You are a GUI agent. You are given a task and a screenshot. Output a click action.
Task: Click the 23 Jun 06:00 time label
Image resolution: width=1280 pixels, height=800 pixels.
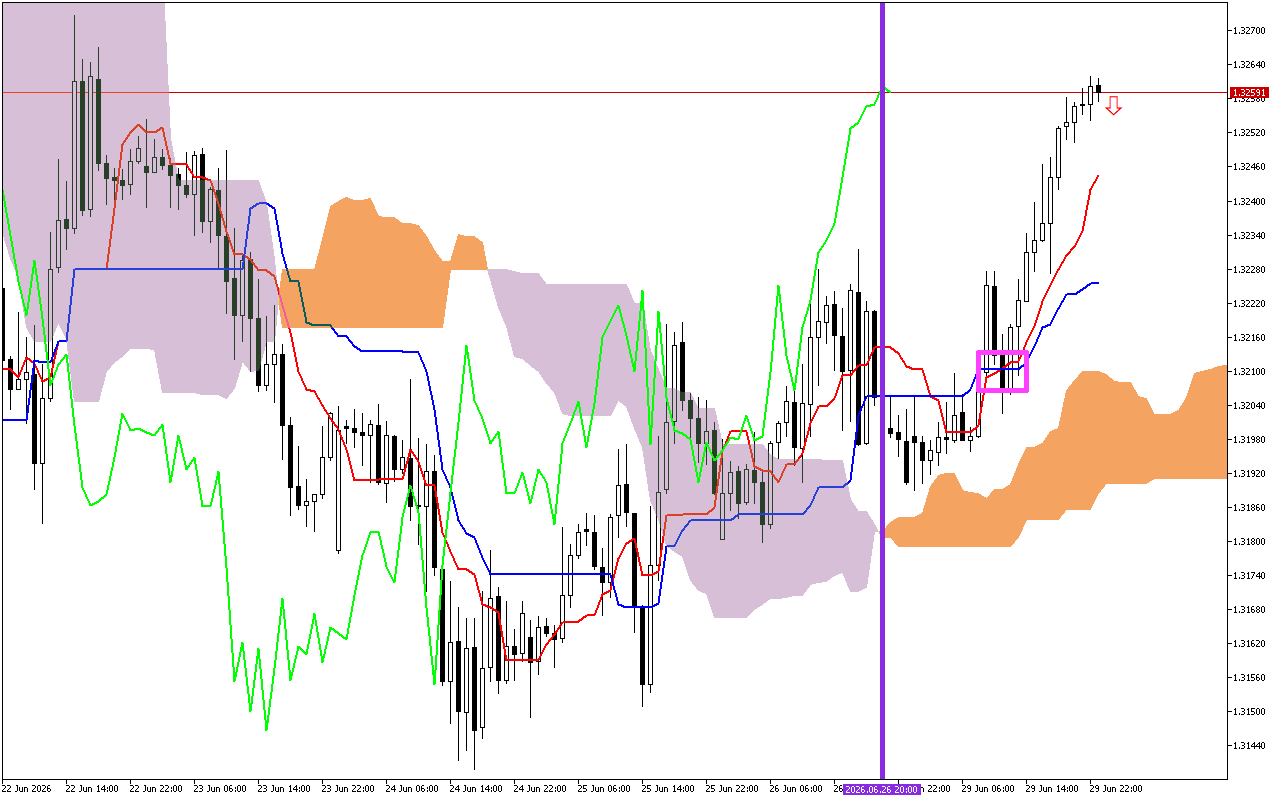(219, 789)
